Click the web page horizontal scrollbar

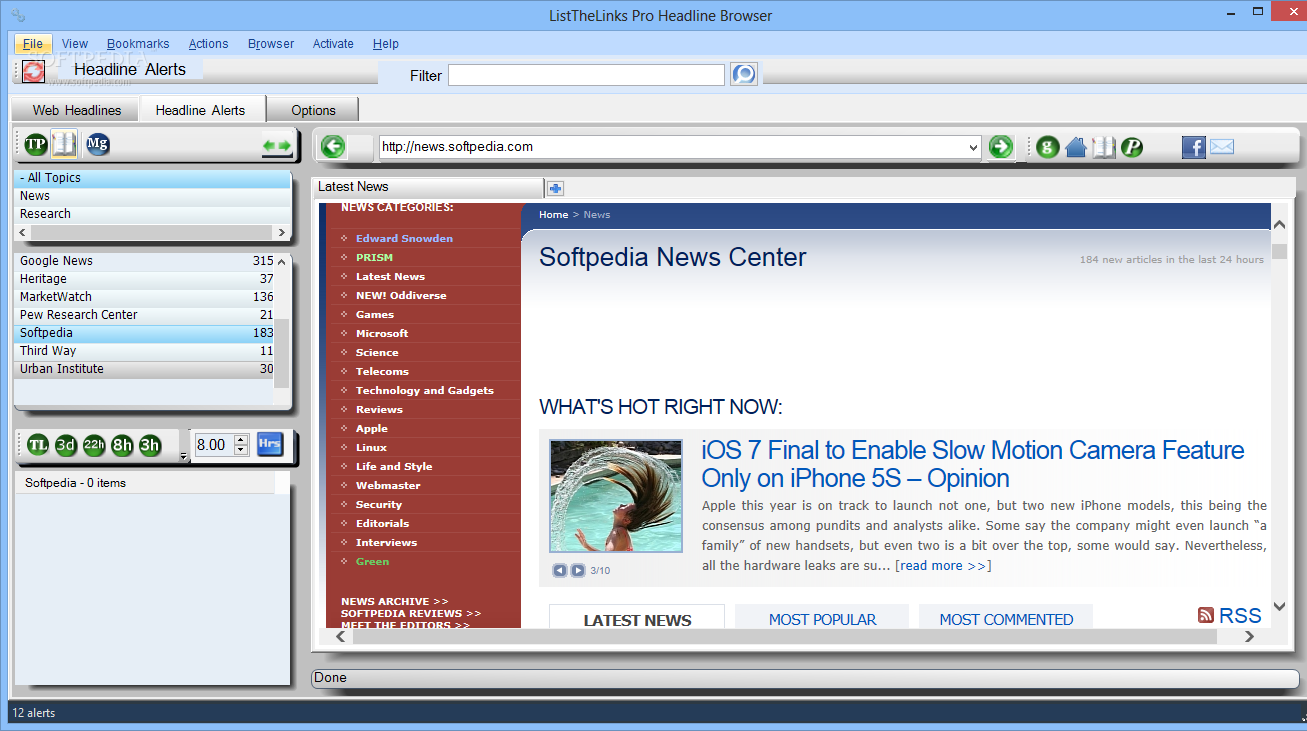coord(795,637)
